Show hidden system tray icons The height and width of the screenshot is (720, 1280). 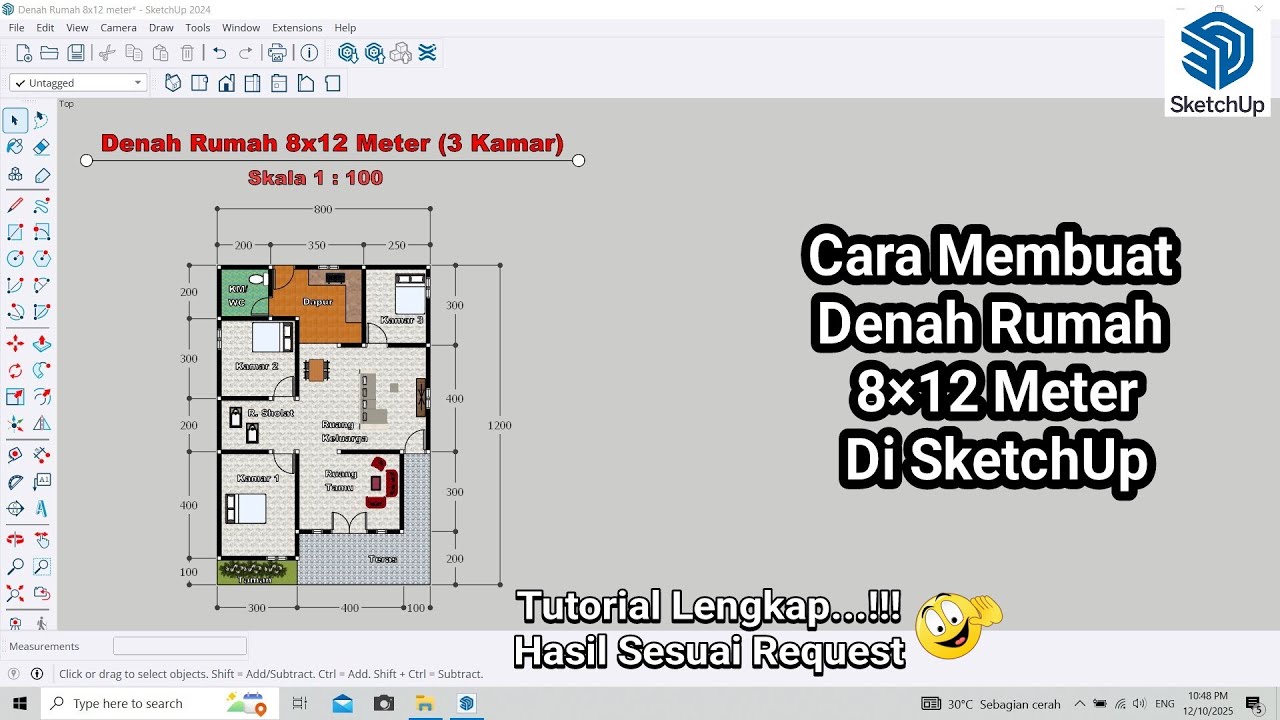1079,703
